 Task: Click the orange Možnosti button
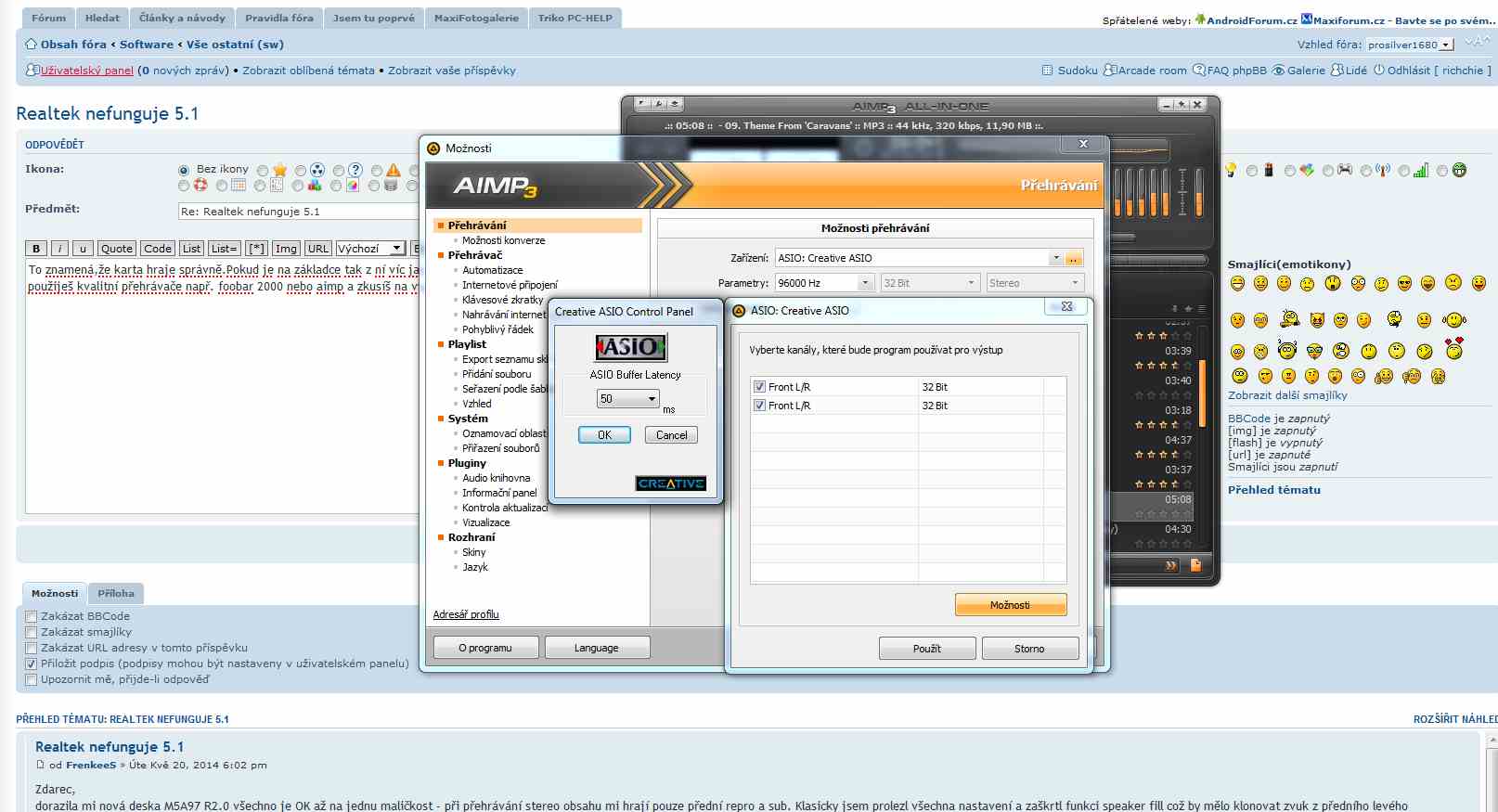click(x=1010, y=605)
